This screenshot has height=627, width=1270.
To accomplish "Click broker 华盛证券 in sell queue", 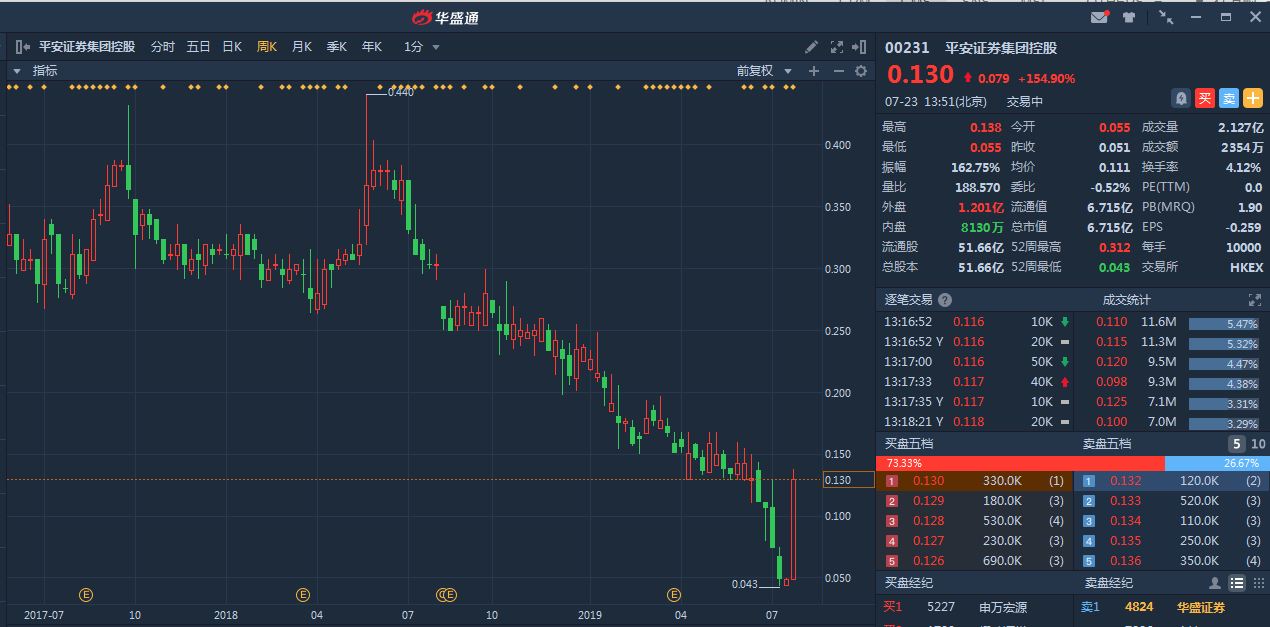I will 1201,607.
